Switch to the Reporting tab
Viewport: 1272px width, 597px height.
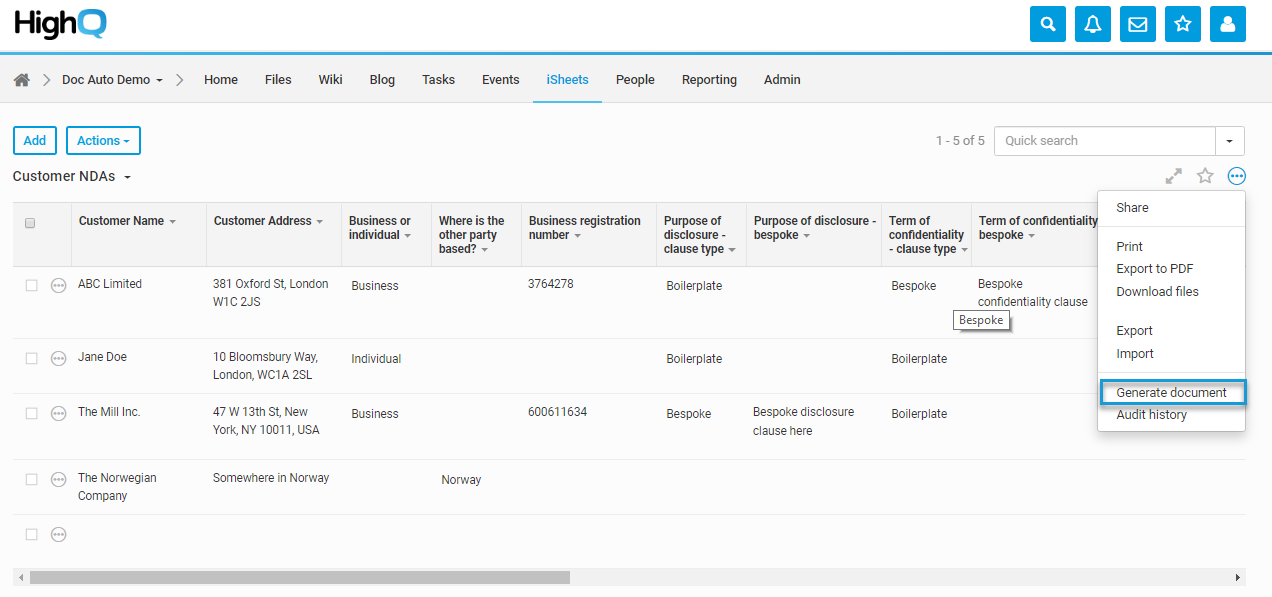[709, 80]
